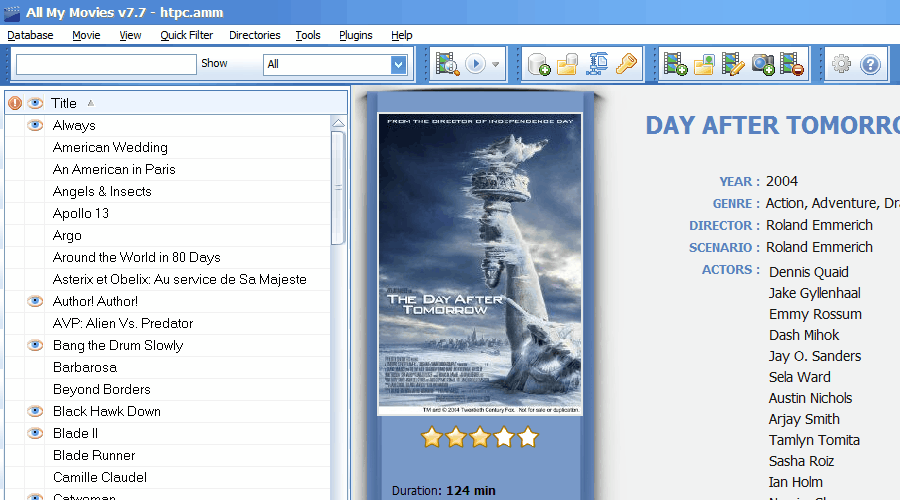Click the fifth rating star

point(528,437)
